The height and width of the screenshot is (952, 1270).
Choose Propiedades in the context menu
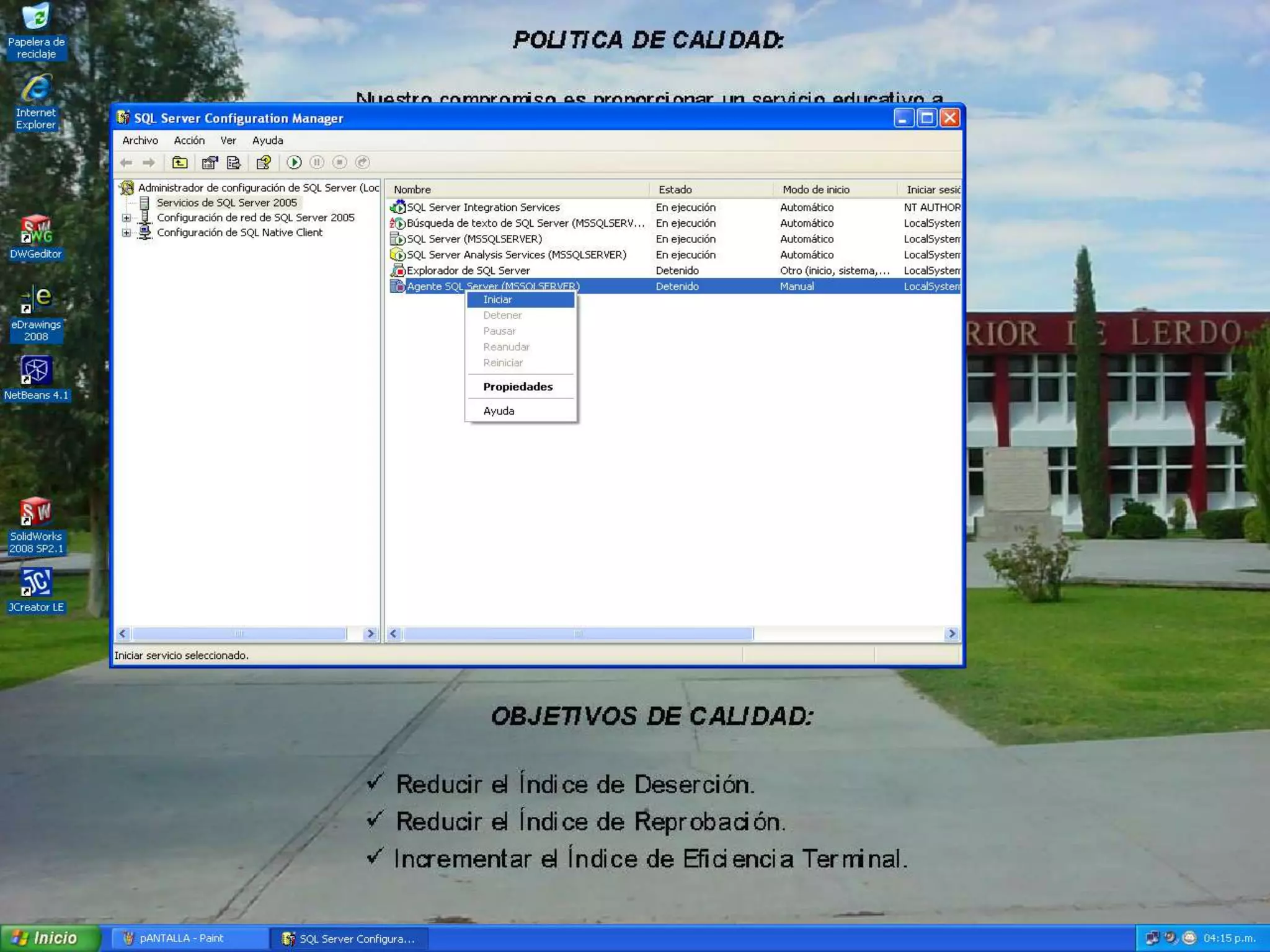pyautogui.click(x=517, y=387)
